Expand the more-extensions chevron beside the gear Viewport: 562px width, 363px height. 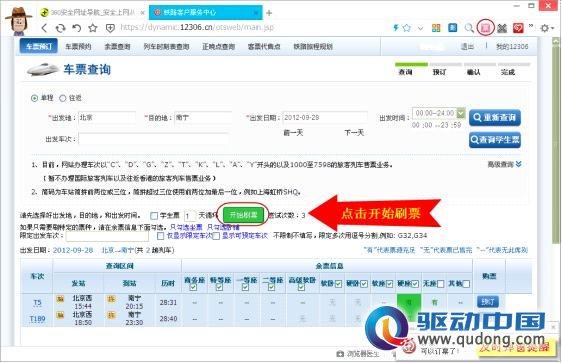(x=531, y=26)
